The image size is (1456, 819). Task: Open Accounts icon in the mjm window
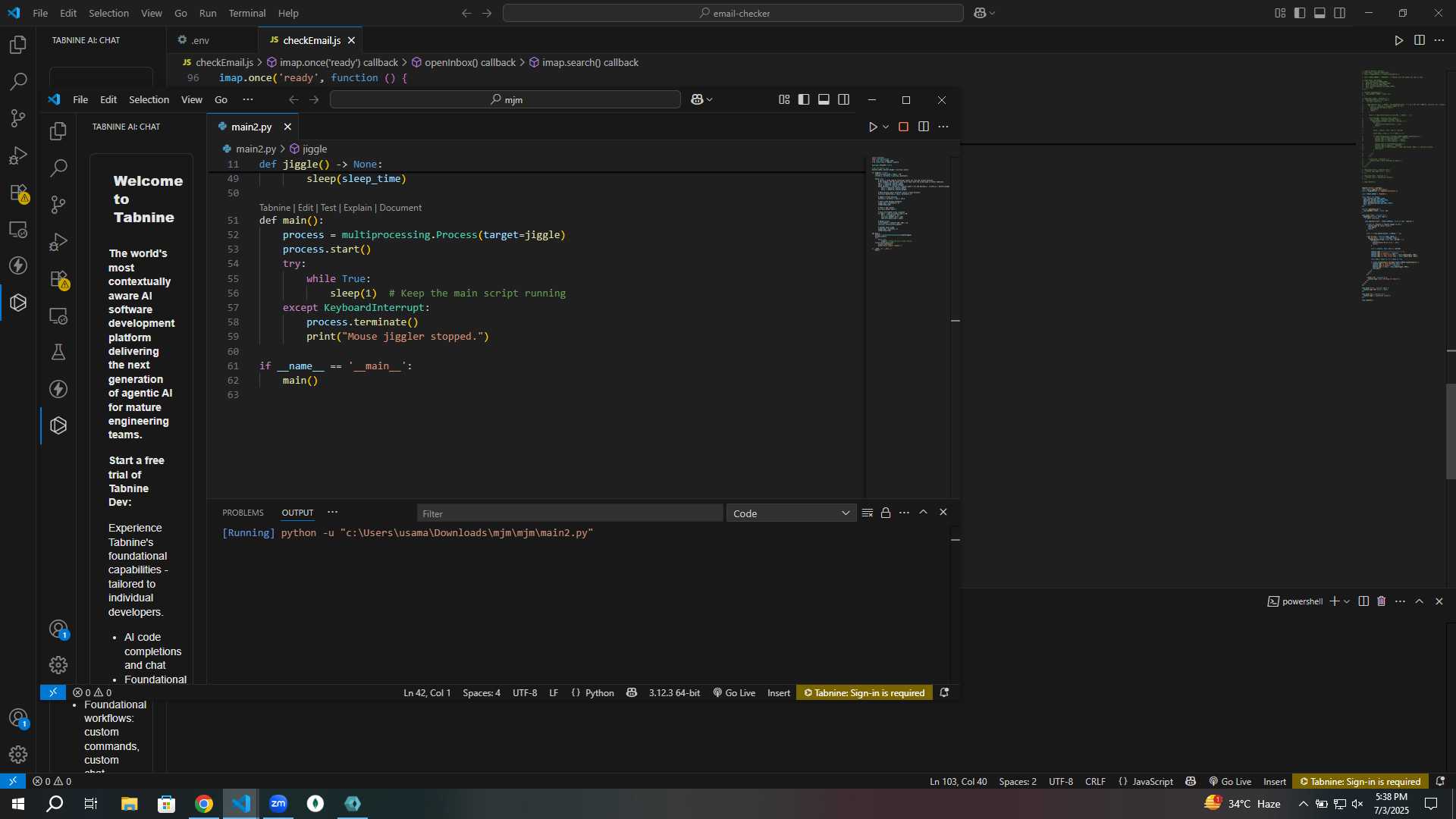(58, 629)
